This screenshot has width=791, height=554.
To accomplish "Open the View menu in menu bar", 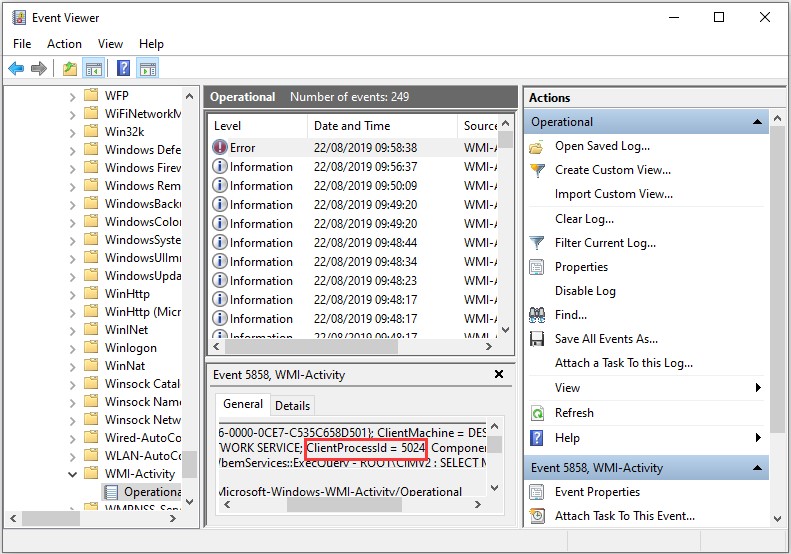I will coord(110,44).
